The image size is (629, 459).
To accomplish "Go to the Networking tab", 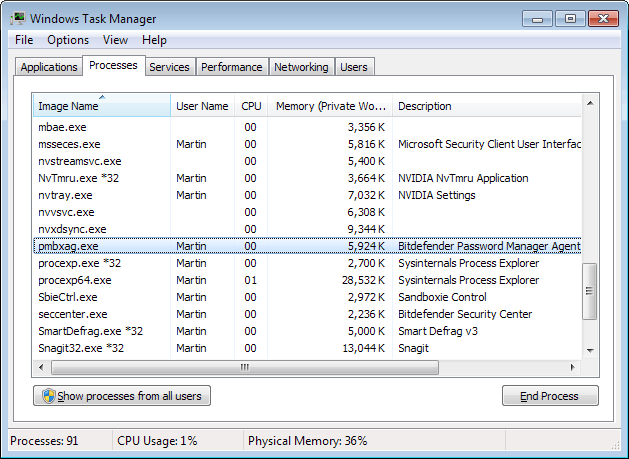I will (302, 67).
